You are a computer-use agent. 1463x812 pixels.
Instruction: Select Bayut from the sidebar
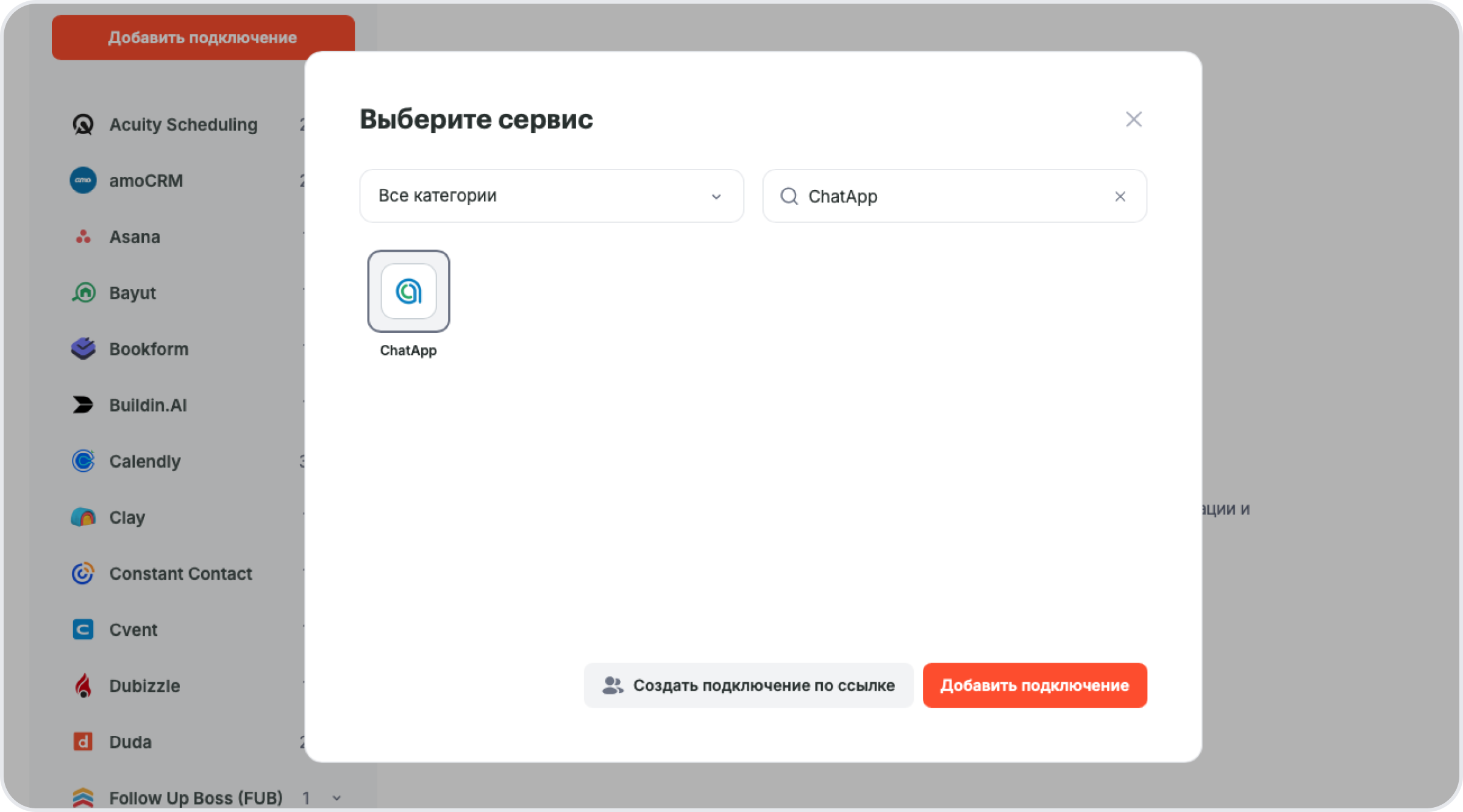(132, 293)
